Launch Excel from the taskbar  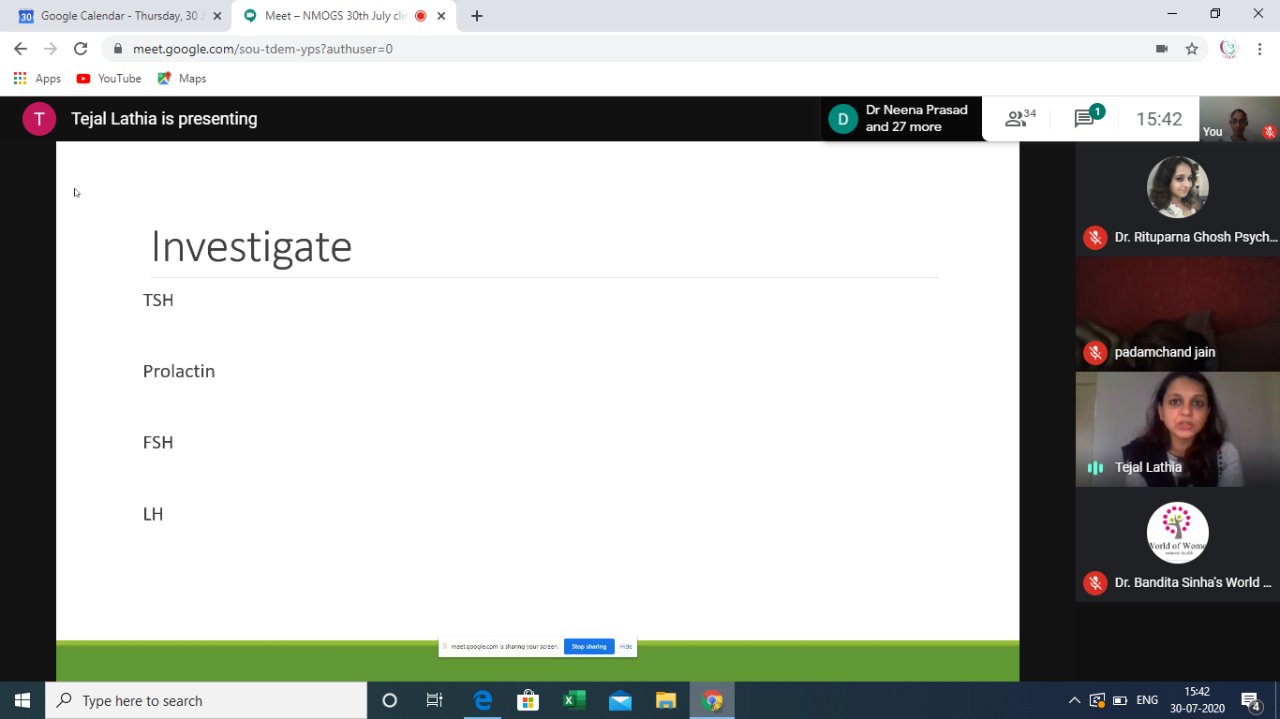[574, 700]
